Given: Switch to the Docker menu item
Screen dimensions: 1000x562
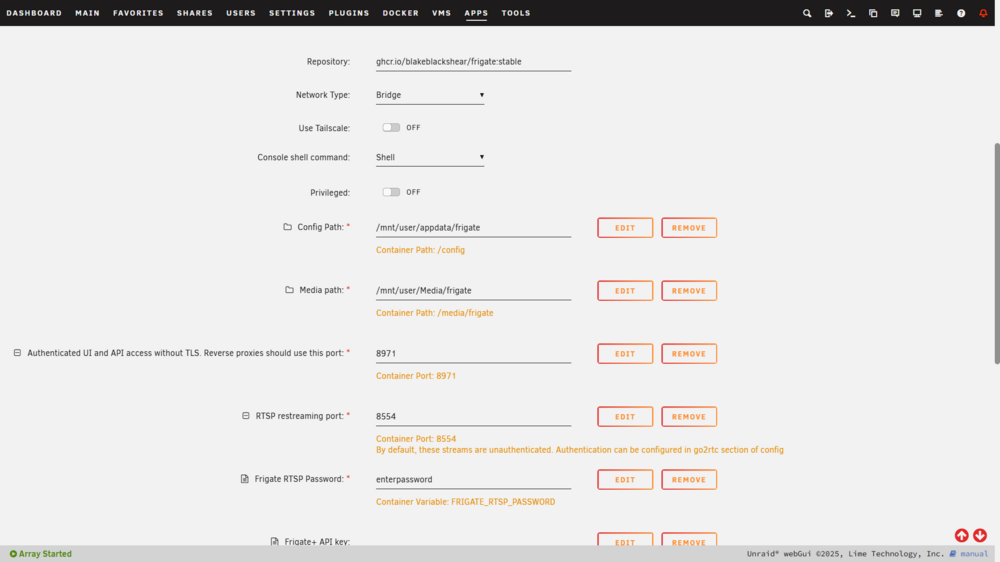Looking at the screenshot, I should coord(401,13).
